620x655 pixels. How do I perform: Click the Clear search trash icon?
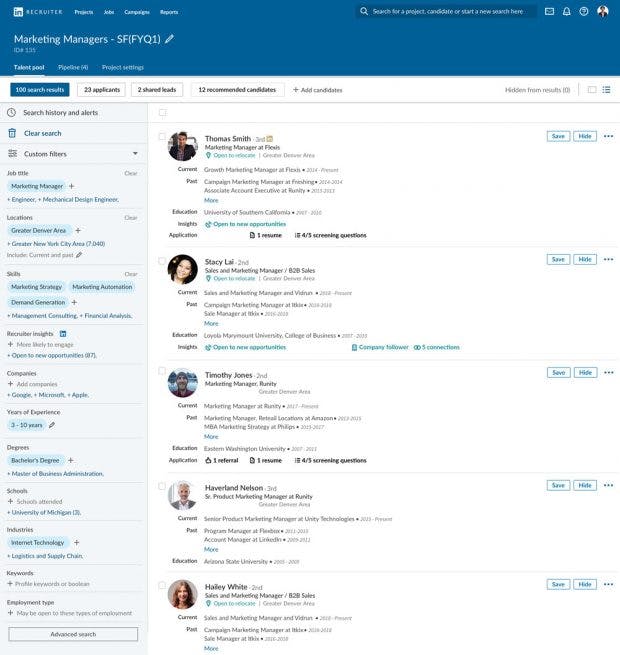[x=12, y=133]
